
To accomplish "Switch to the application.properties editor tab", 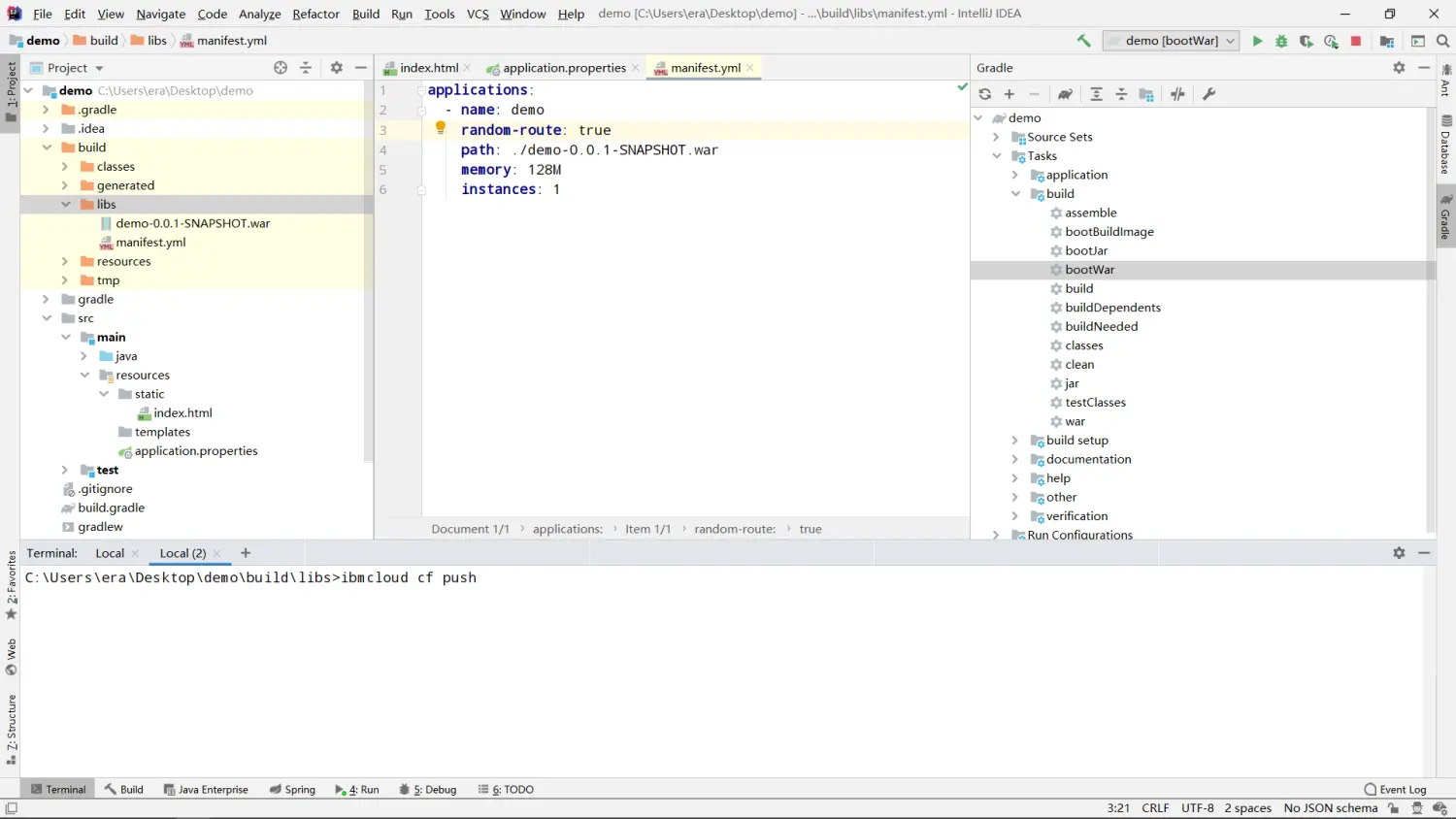I will coord(563,68).
